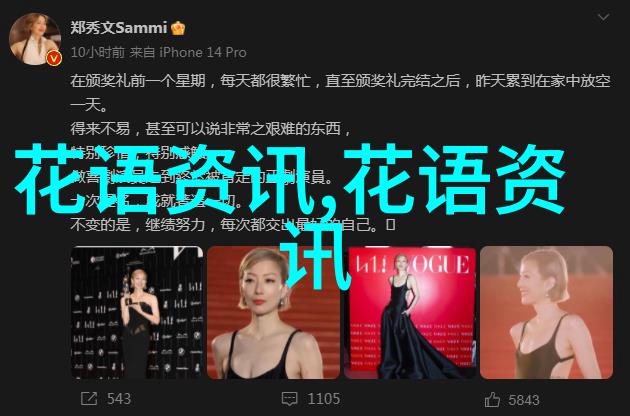
Task: Click the 543 repost count
Action: [119, 399]
